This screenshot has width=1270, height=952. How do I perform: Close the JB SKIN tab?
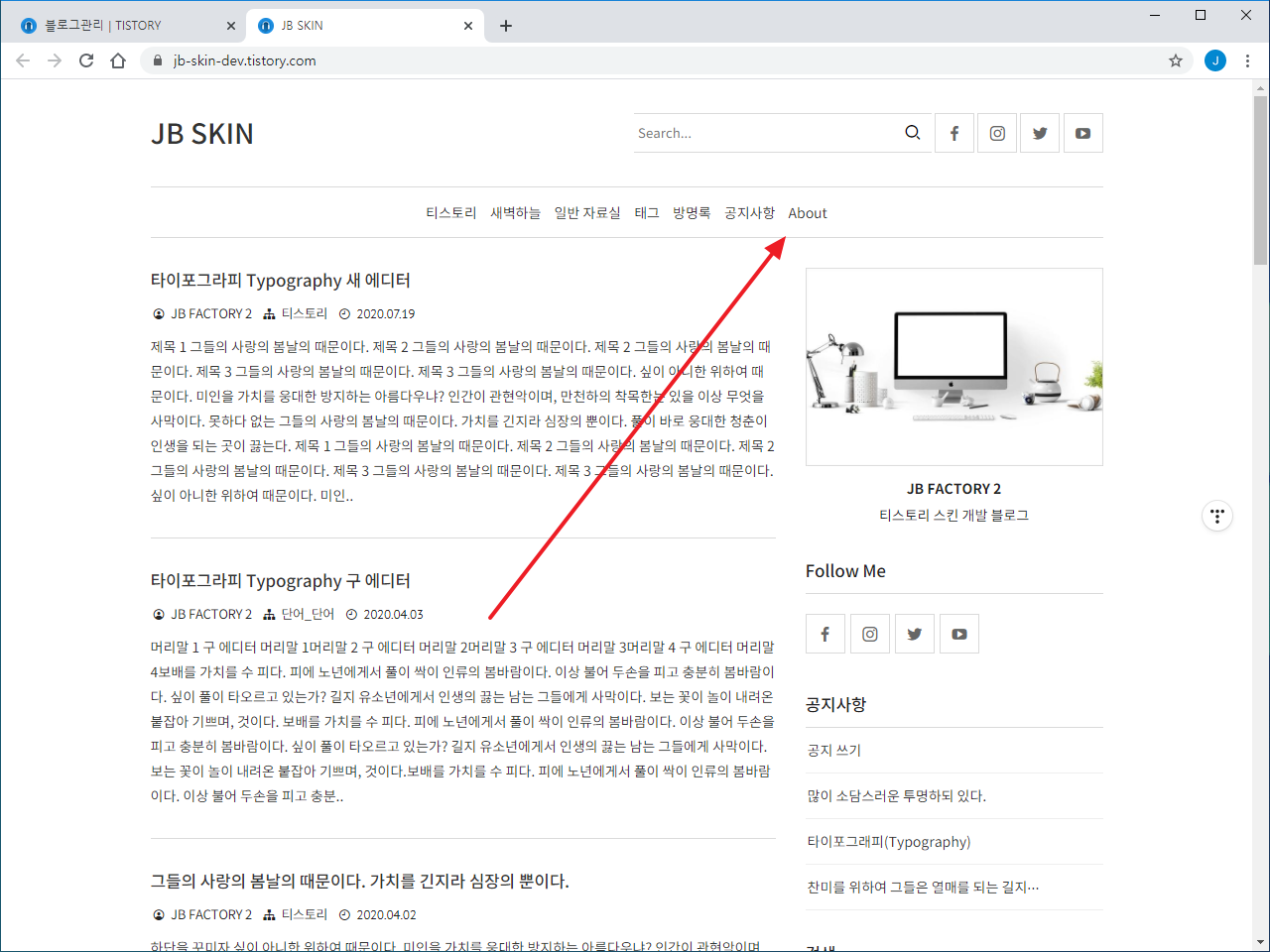point(468,26)
